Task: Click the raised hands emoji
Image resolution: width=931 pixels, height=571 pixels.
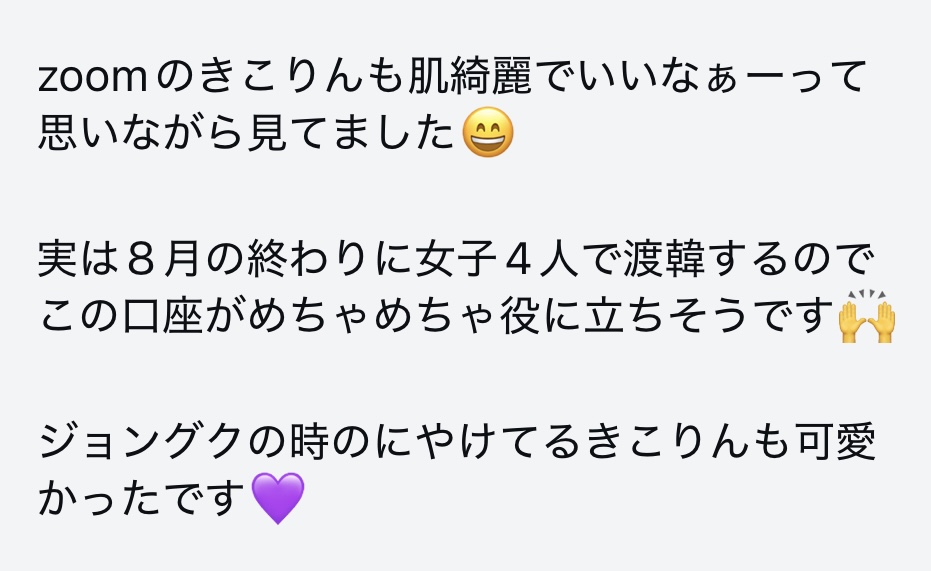Action: coord(866,316)
